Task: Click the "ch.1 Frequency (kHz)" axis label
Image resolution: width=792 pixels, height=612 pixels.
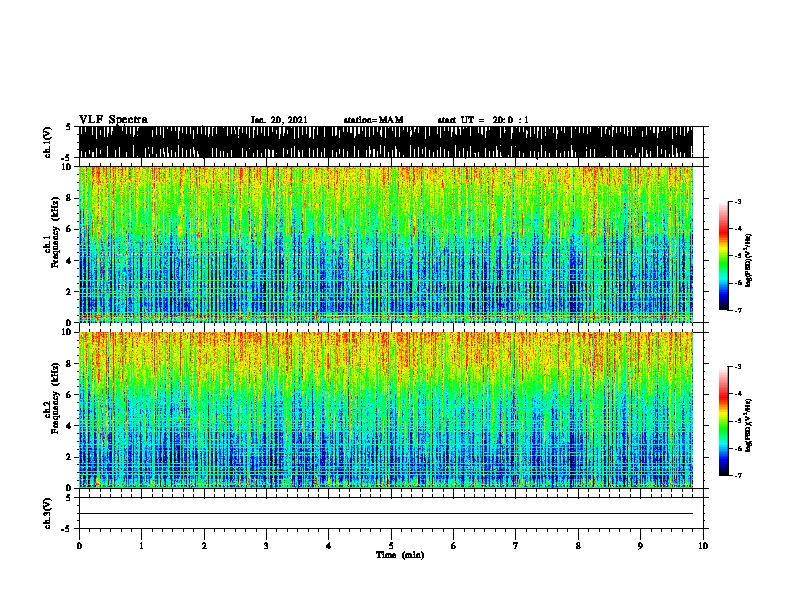Action: point(52,234)
